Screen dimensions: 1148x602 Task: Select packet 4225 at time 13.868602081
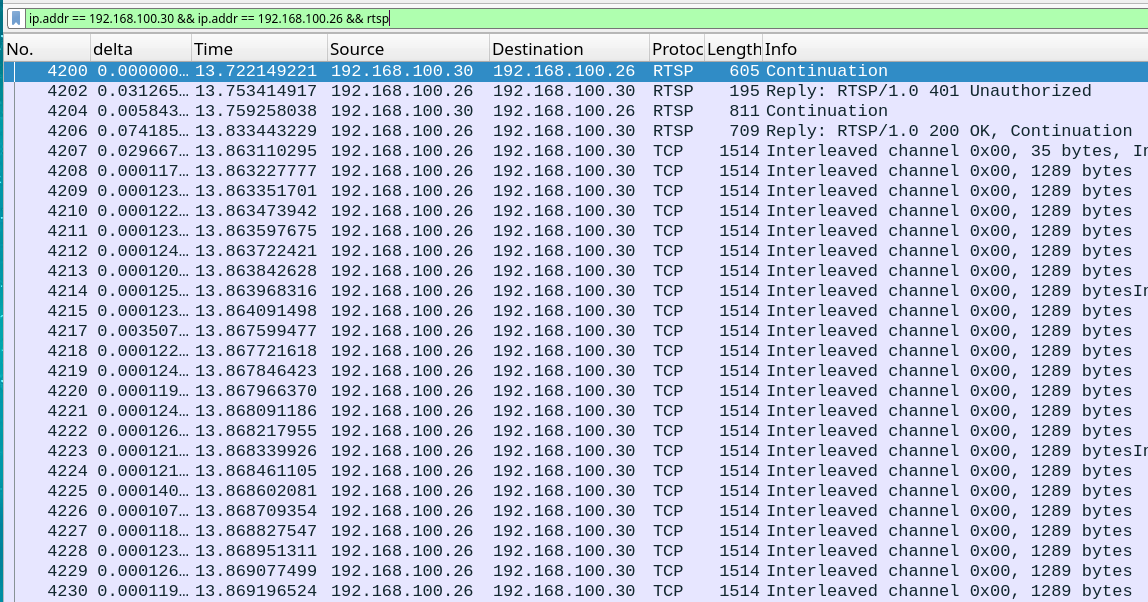574,491
